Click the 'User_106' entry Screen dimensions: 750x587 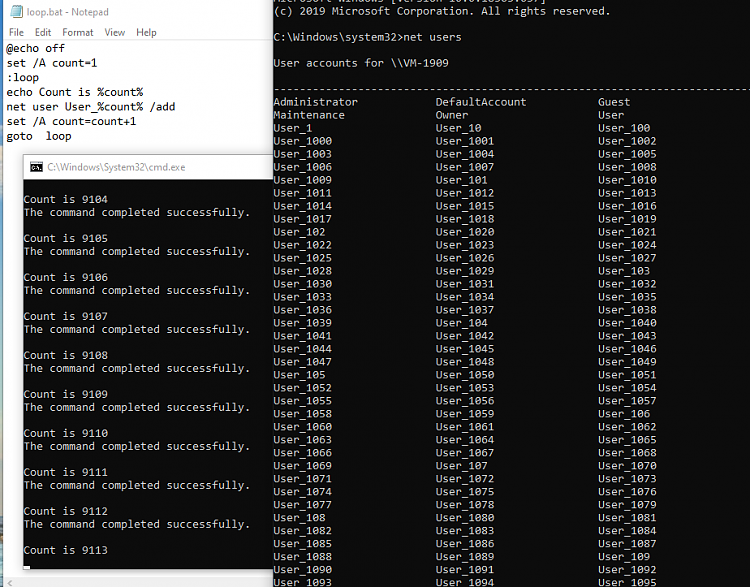(624, 414)
